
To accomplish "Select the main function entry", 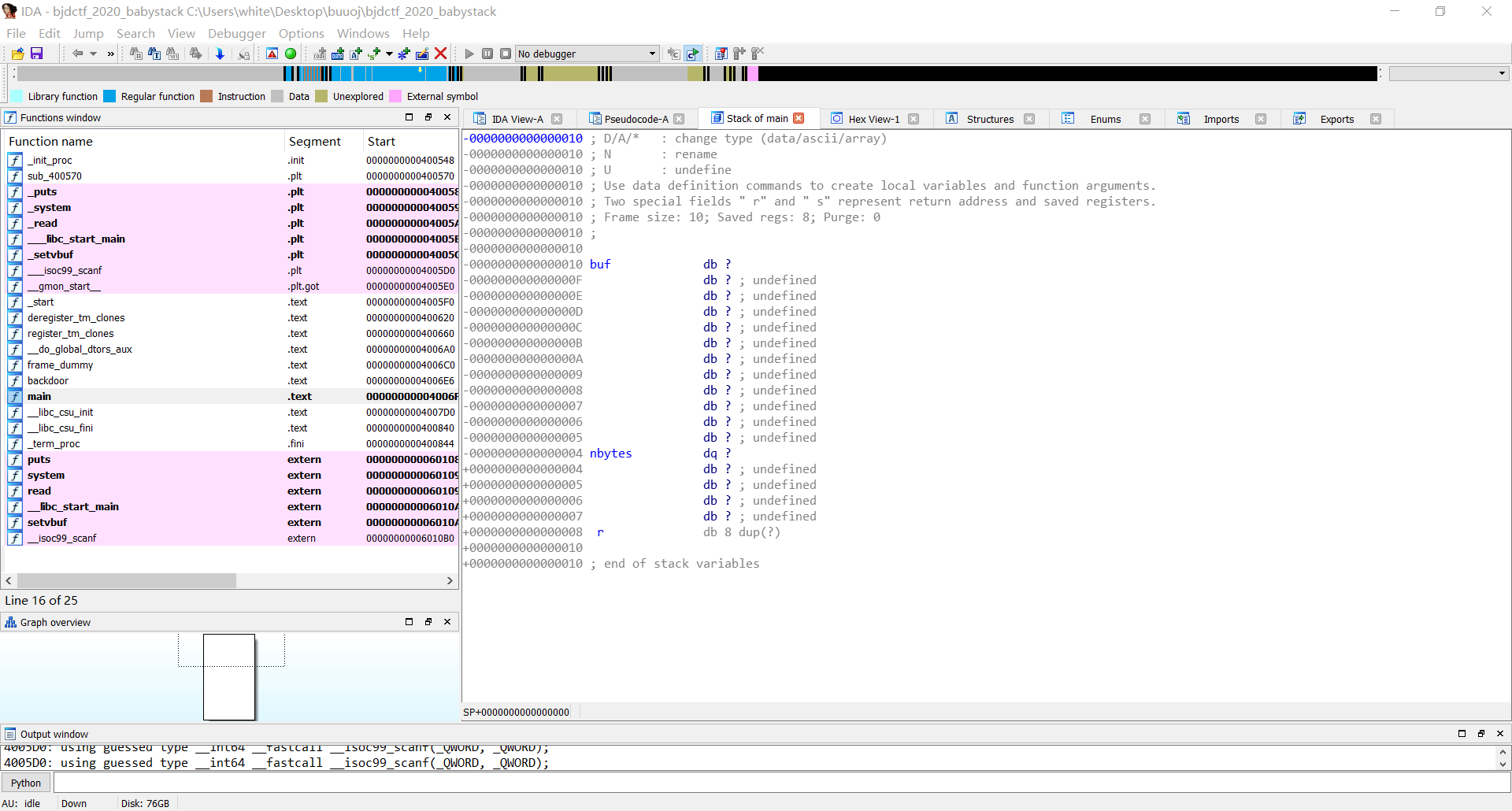I will click(x=40, y=397).
